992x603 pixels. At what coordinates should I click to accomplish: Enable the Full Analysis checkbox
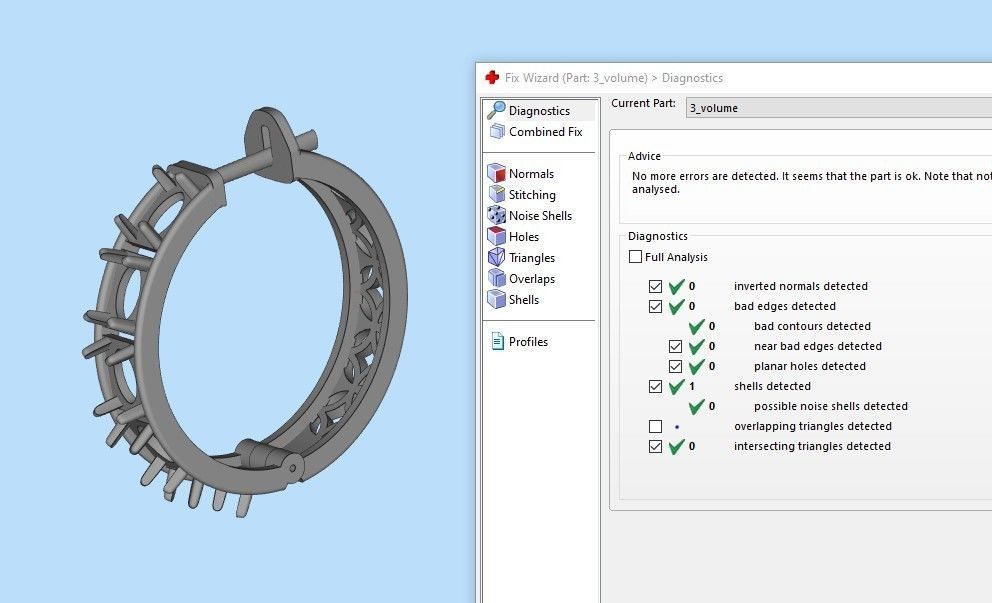pyautogui.click(x=635, y=256)
